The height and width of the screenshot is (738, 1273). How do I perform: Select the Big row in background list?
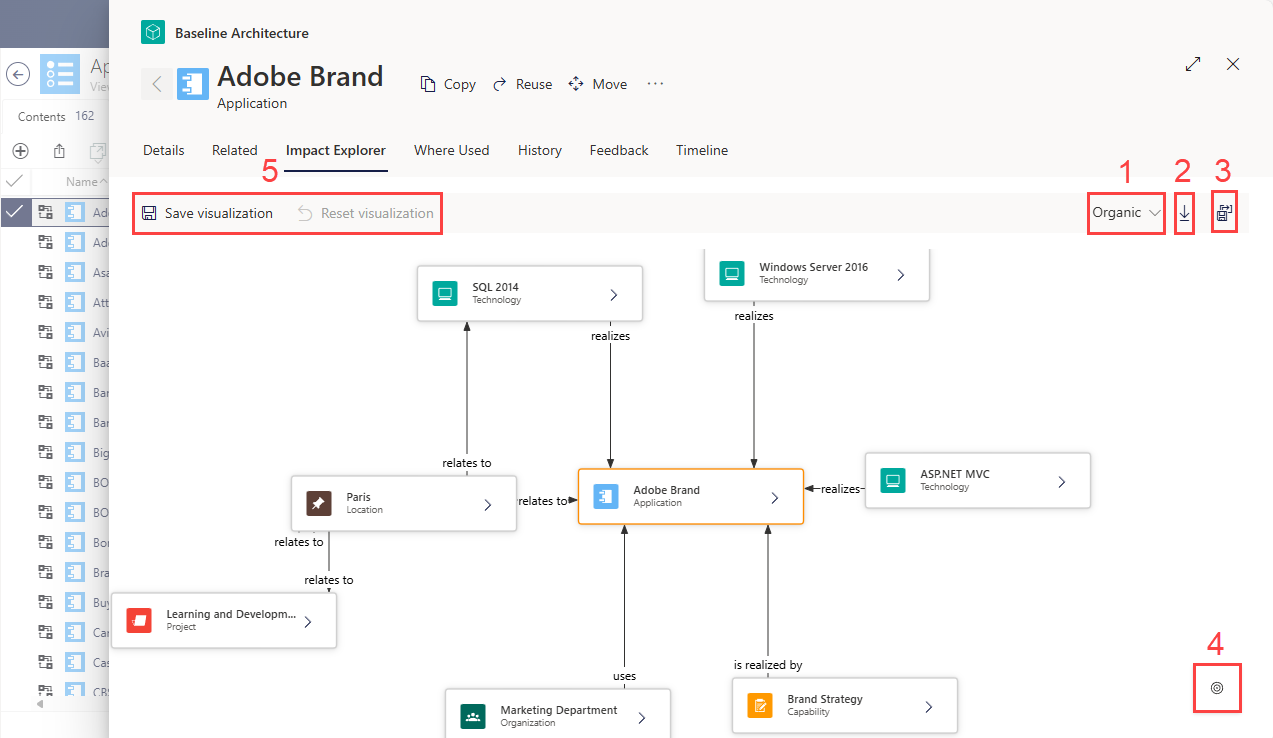[54, 451]
